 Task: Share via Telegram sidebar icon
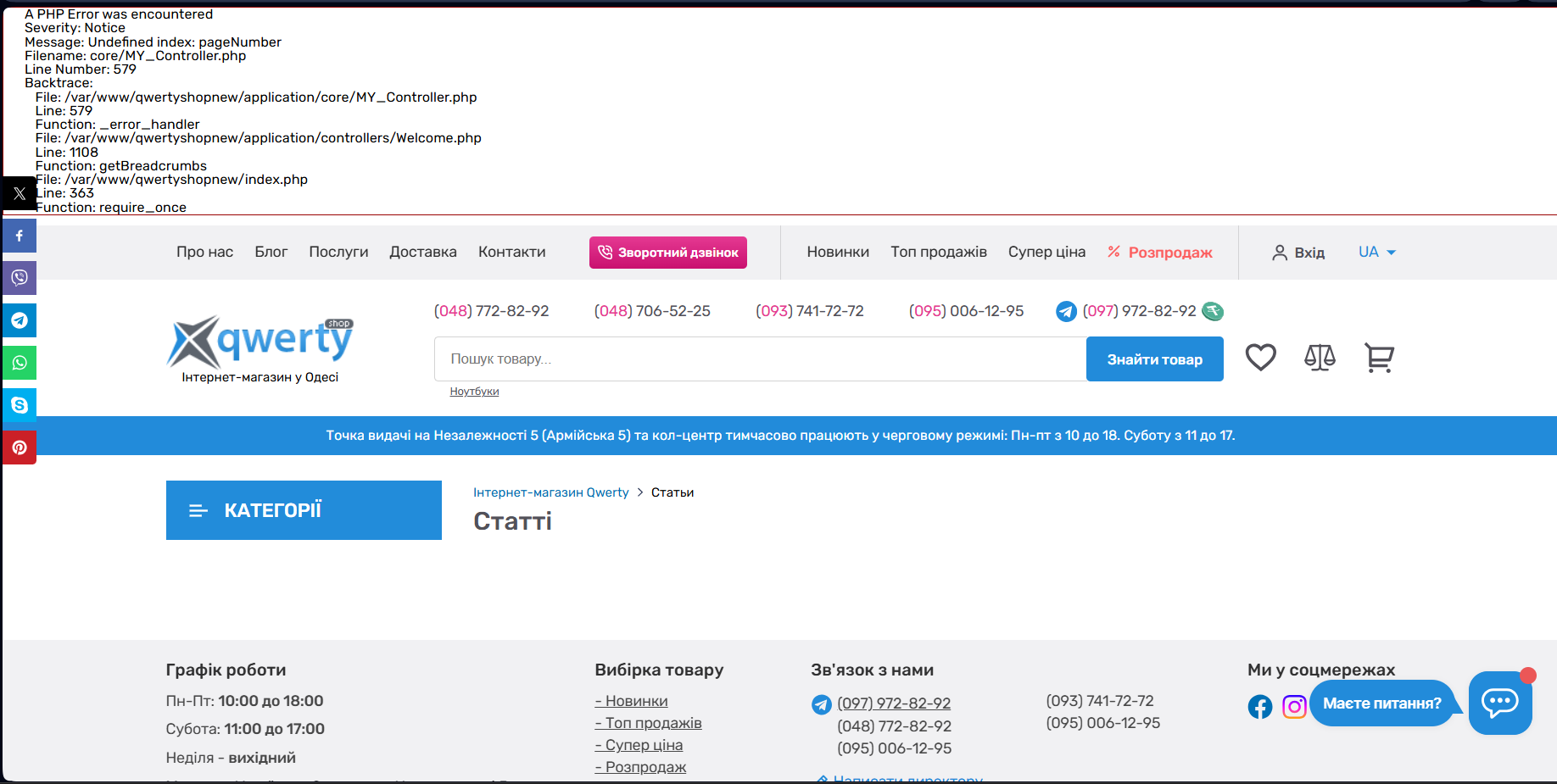tap(20, 320)
